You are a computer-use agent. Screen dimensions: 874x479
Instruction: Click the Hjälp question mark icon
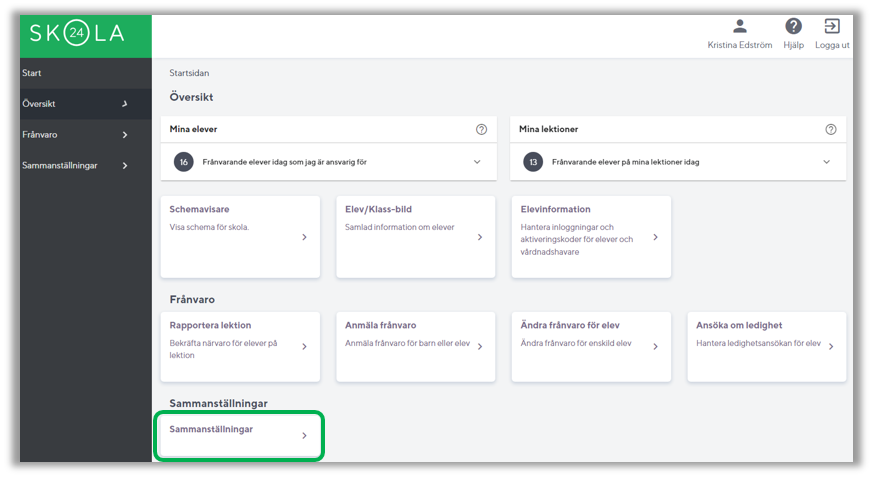click(x=793, y=27)
